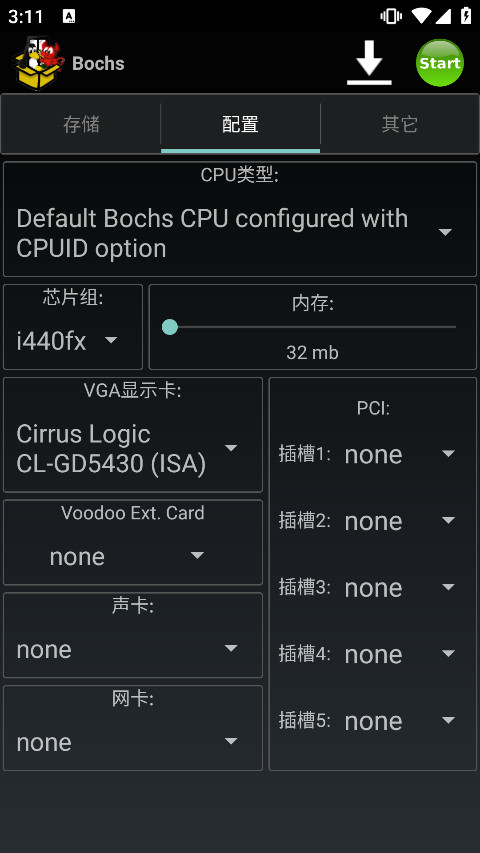
Task: Tap the download arrow icon
Action: pyautogui.click(x=369, y=63)
